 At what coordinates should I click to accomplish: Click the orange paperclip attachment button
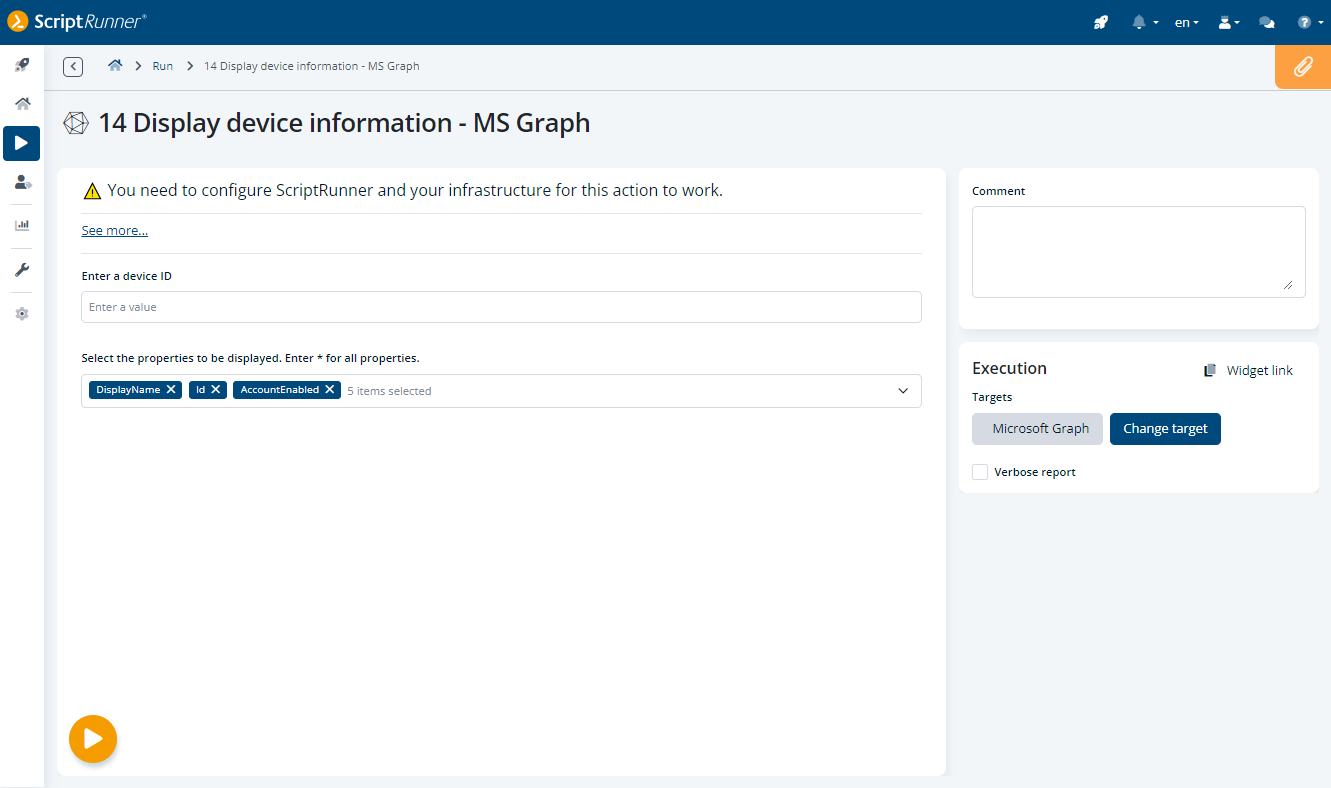click(1302, 67)
